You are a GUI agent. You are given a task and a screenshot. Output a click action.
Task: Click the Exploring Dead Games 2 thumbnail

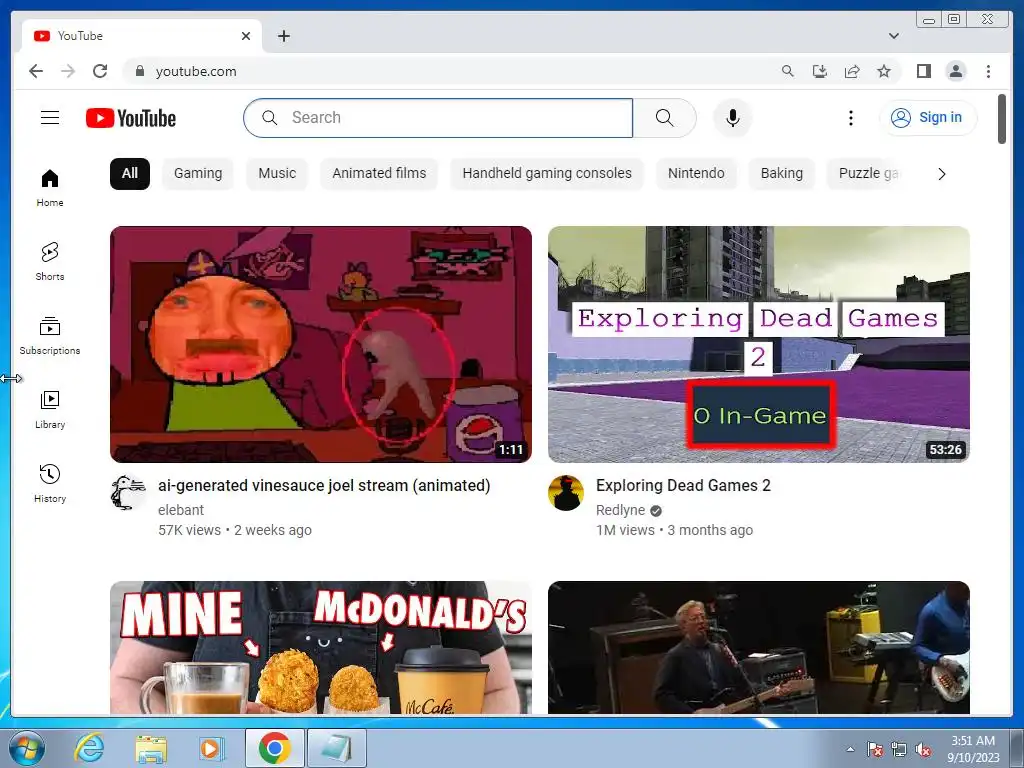coord(759,344)
